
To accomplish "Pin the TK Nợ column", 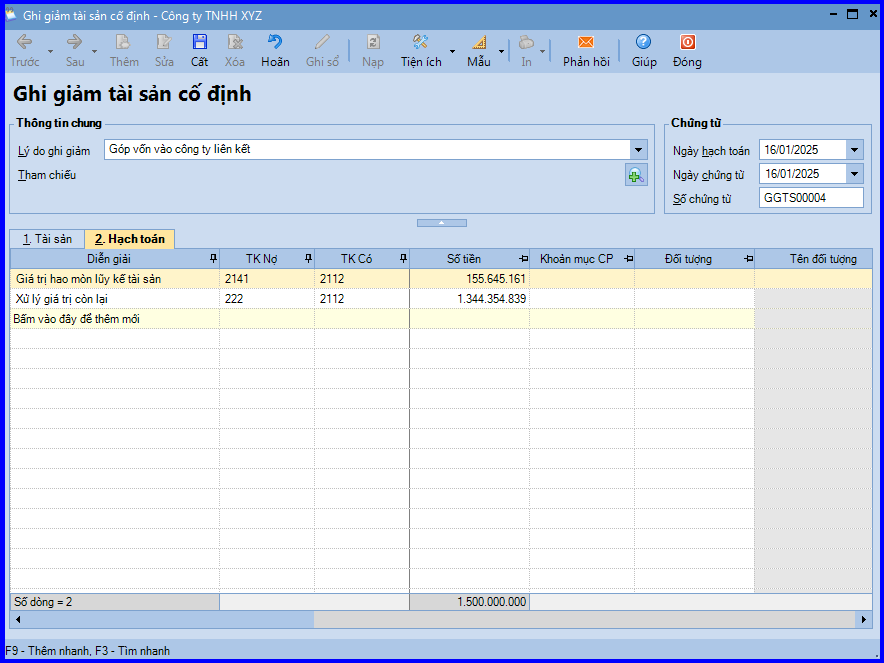I will [x=307, y=259].
